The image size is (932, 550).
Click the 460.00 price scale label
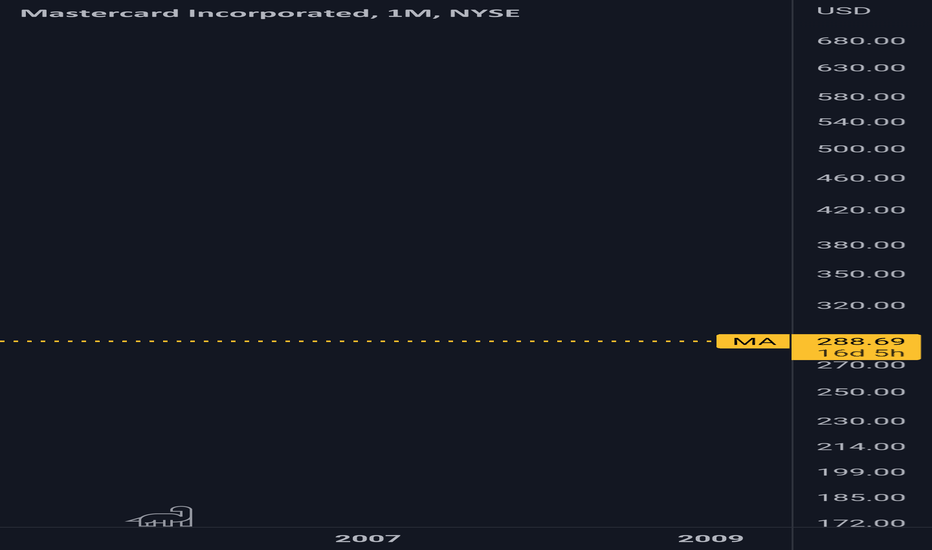(x=861, y=178)
